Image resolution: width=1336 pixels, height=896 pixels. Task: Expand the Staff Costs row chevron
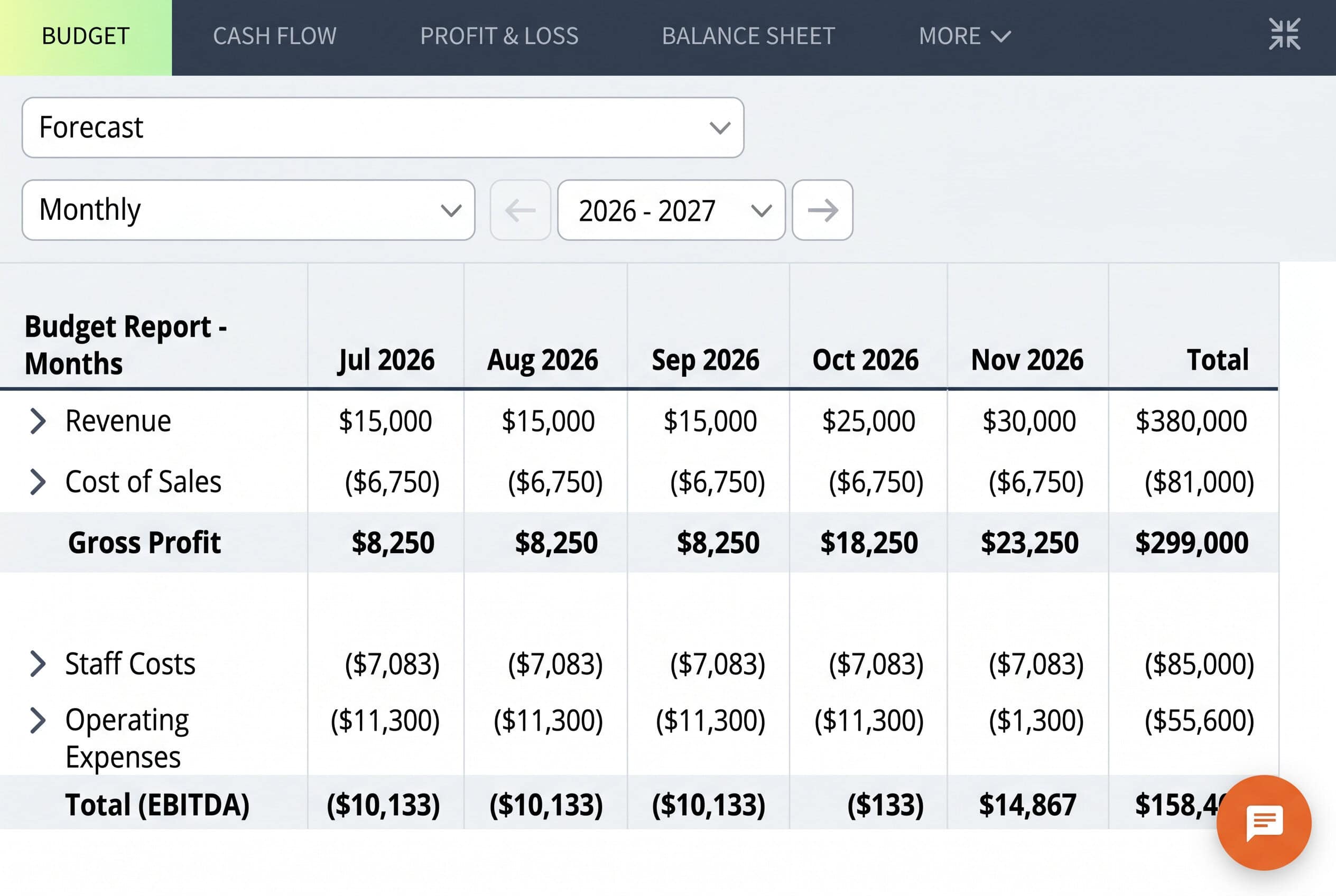[38, 664]
